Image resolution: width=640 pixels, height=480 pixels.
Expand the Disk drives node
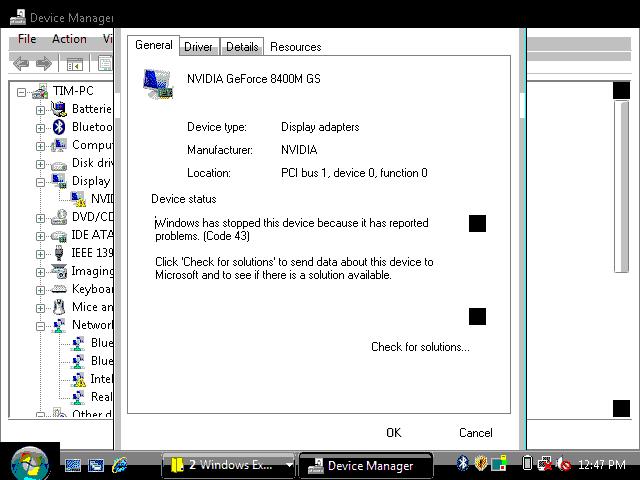(40, 164)
